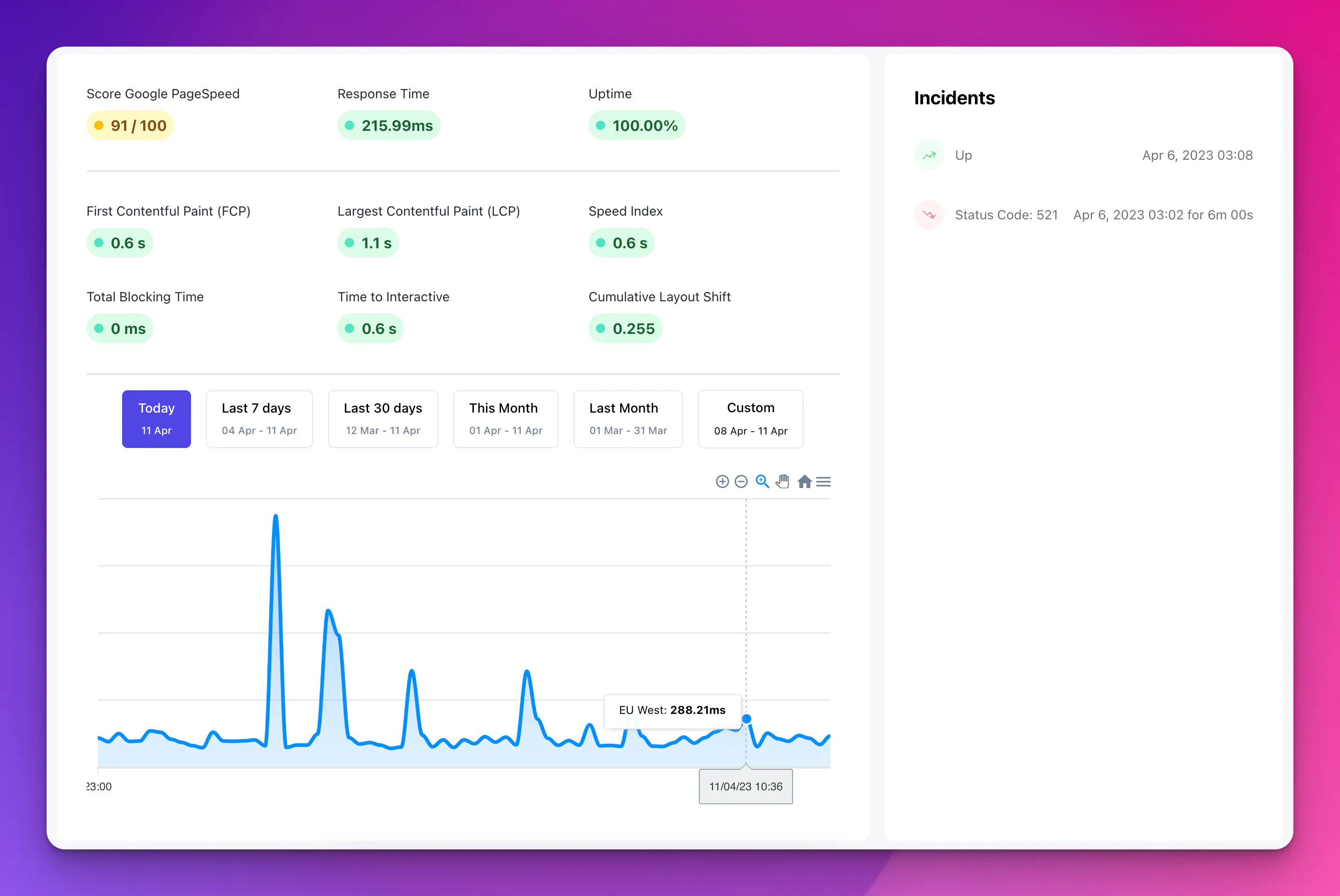The image size is (1340, 896).
Task: Click the 1.1 s LCP value
Action: point(368,243)
